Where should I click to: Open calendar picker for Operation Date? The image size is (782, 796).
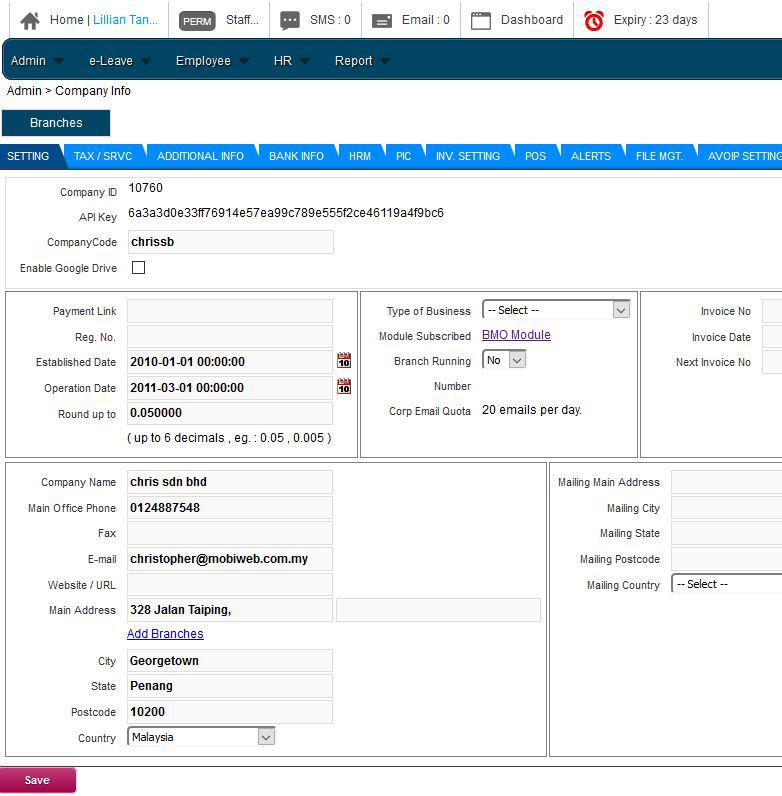pyautogui.click(x=344, y=386)
